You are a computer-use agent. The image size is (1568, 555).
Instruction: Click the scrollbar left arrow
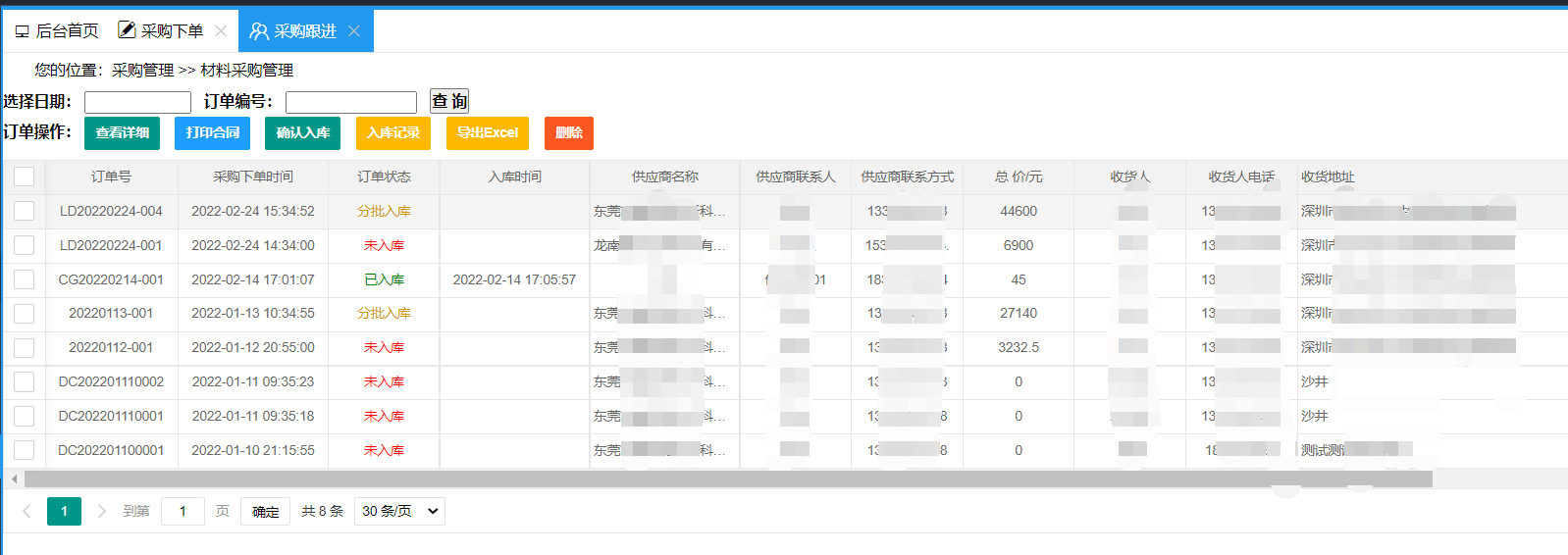[x=14, y=479]
